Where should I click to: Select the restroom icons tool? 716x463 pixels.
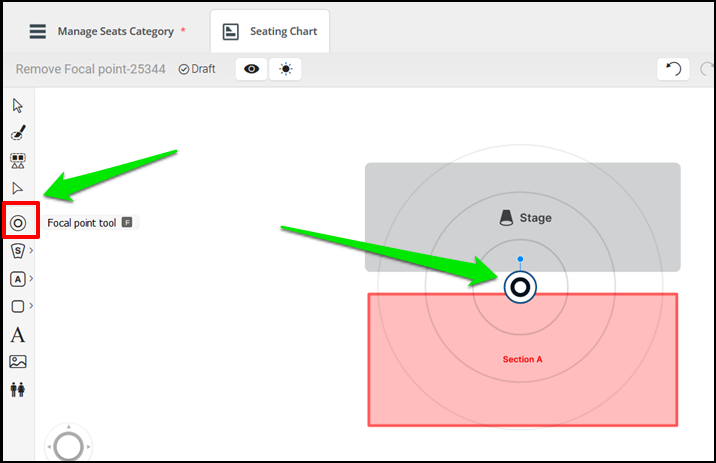[18, 389]
